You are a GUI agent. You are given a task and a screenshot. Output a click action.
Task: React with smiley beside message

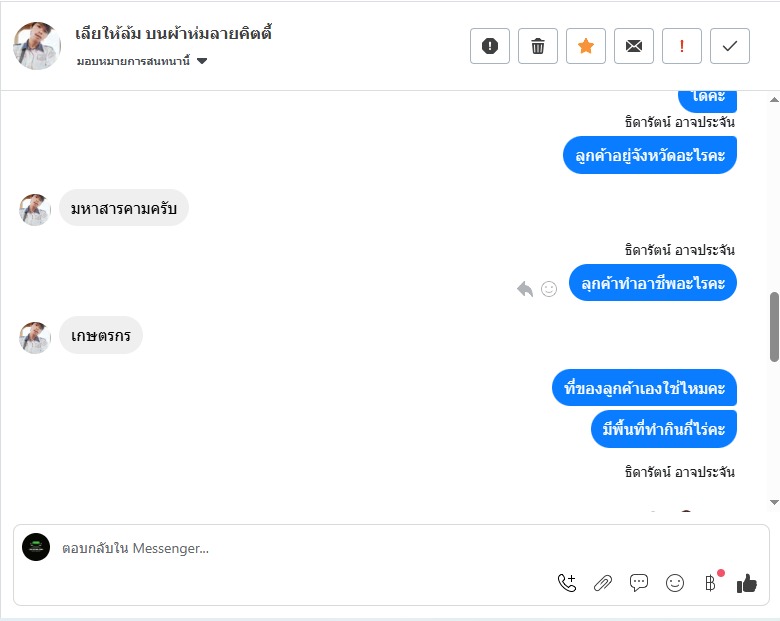pyautogui.click(x=549, y=289)
